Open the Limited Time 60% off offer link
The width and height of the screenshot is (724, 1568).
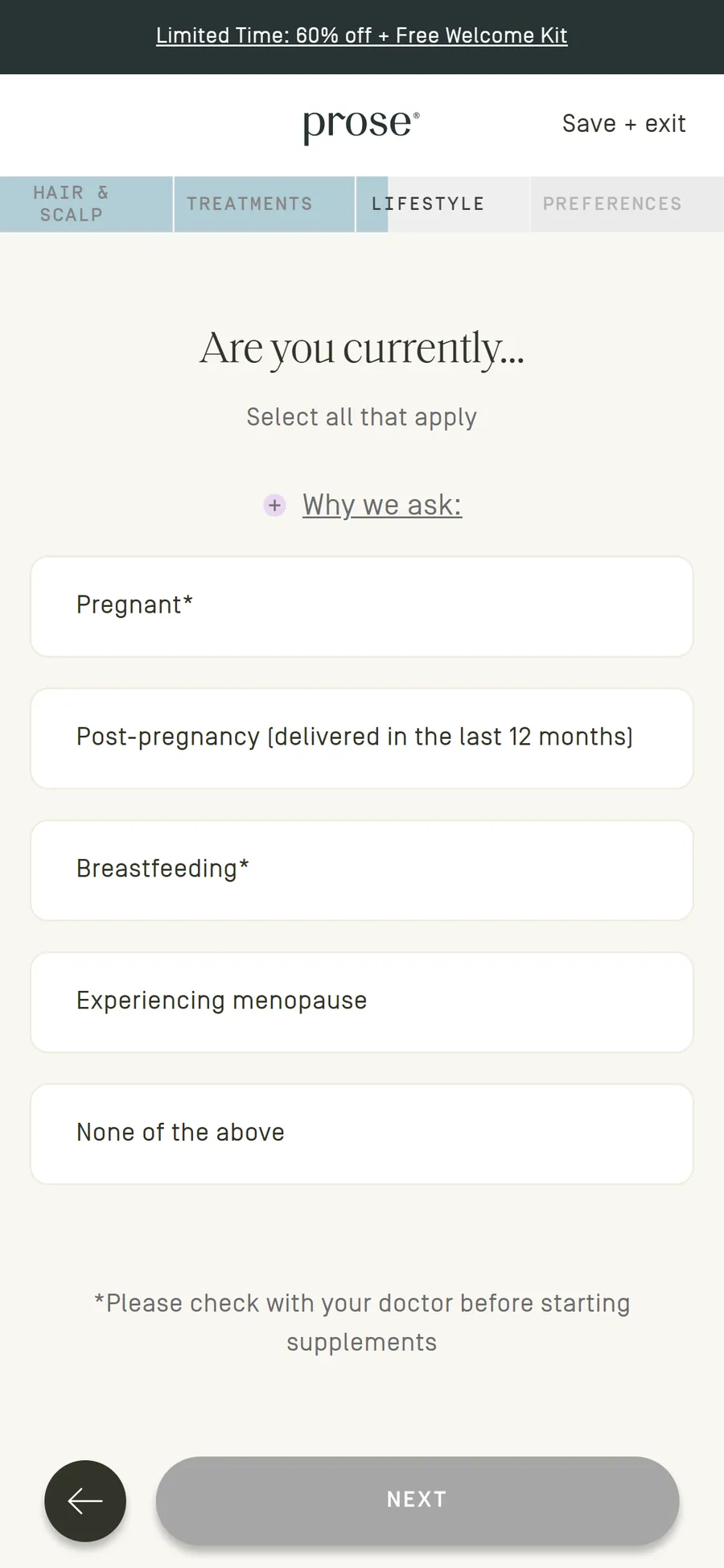pos(362,35)
